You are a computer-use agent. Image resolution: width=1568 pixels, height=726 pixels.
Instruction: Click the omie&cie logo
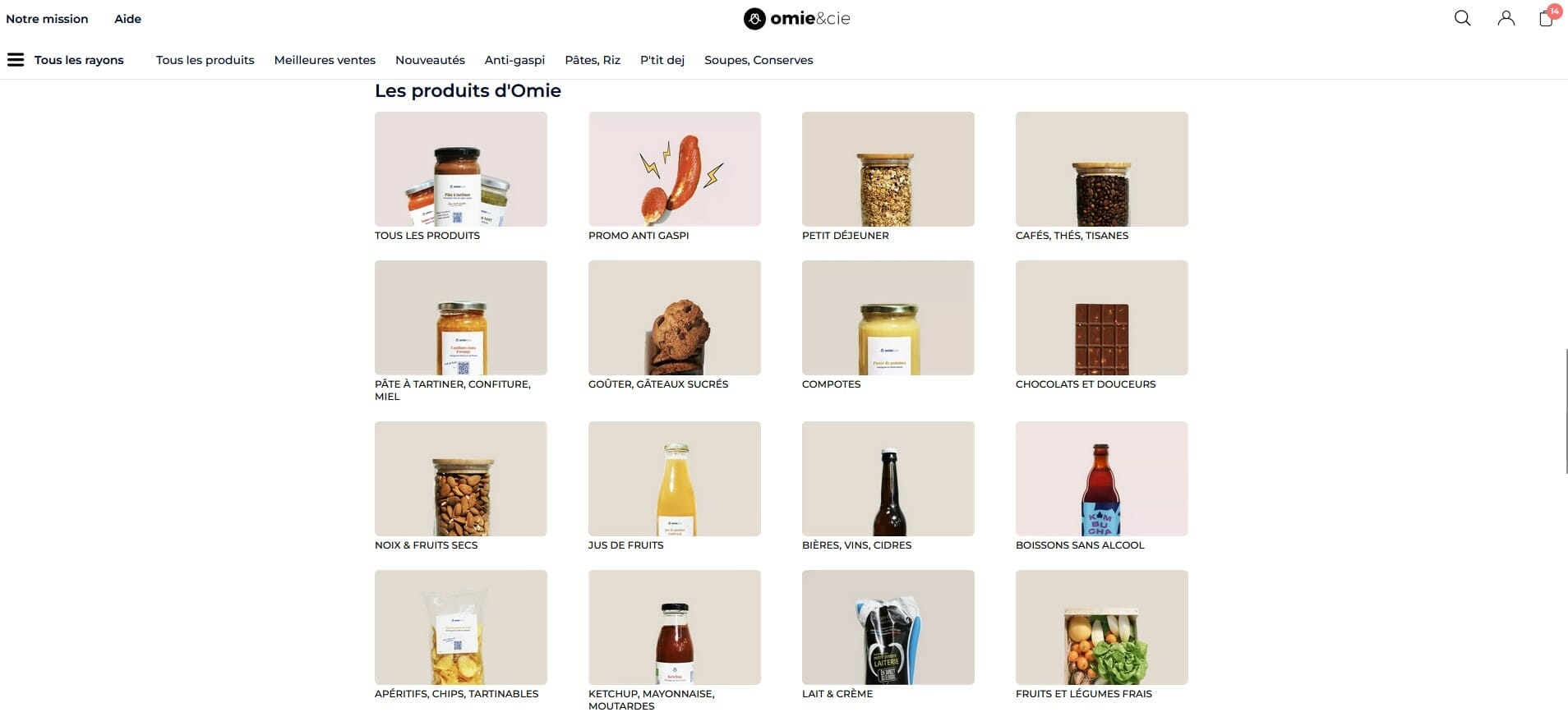(796, 18)
